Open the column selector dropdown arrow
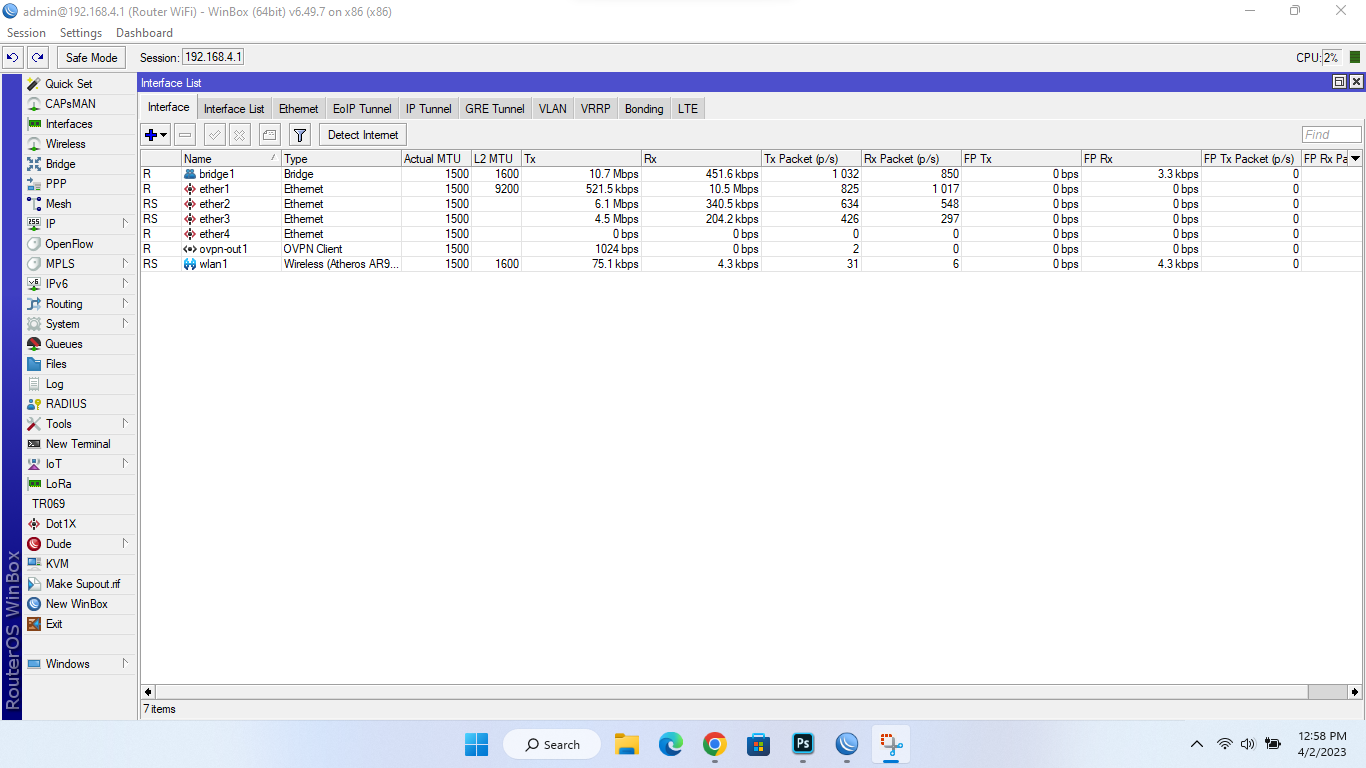 pyautogui.click(x=1355, y=159)
